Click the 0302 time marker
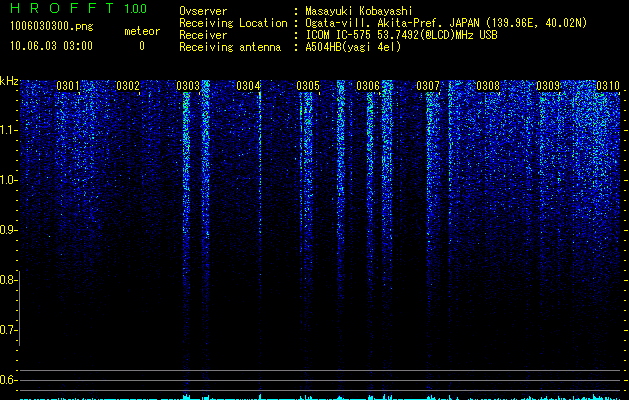Viewport: 629px width, 400px height. coord(128,86)
